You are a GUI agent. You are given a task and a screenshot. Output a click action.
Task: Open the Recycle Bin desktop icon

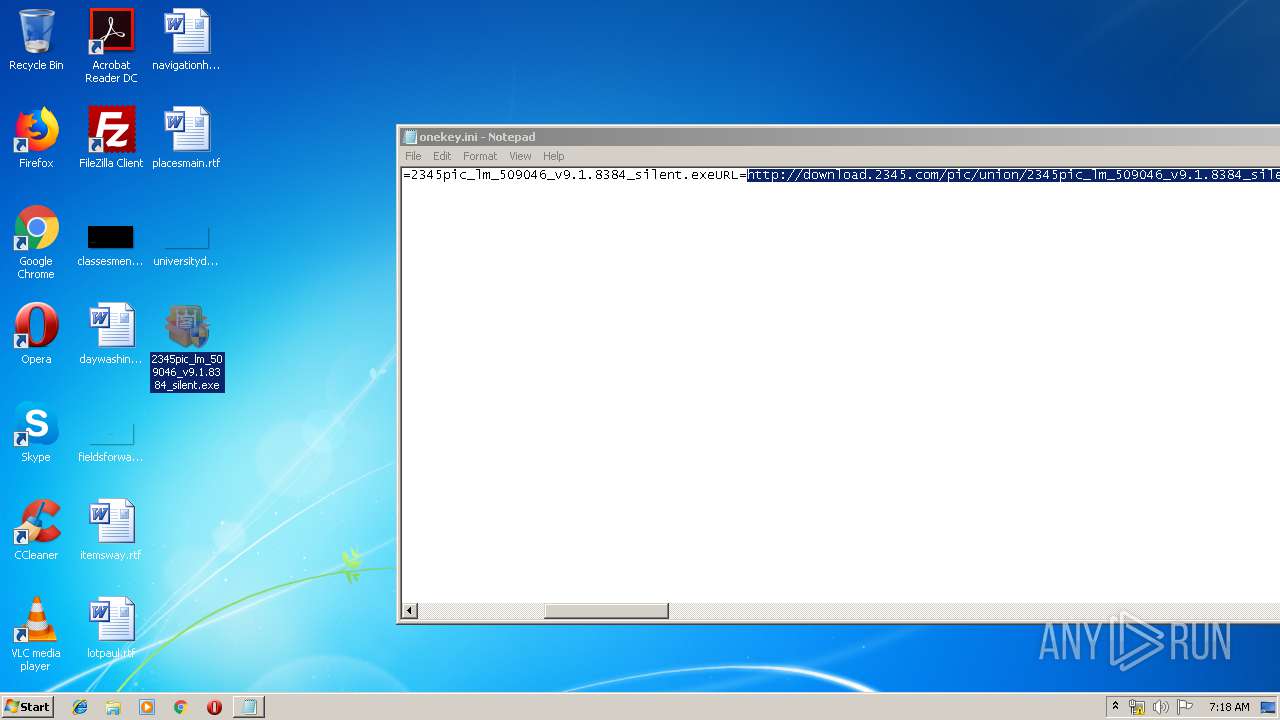tap(36, 40)
